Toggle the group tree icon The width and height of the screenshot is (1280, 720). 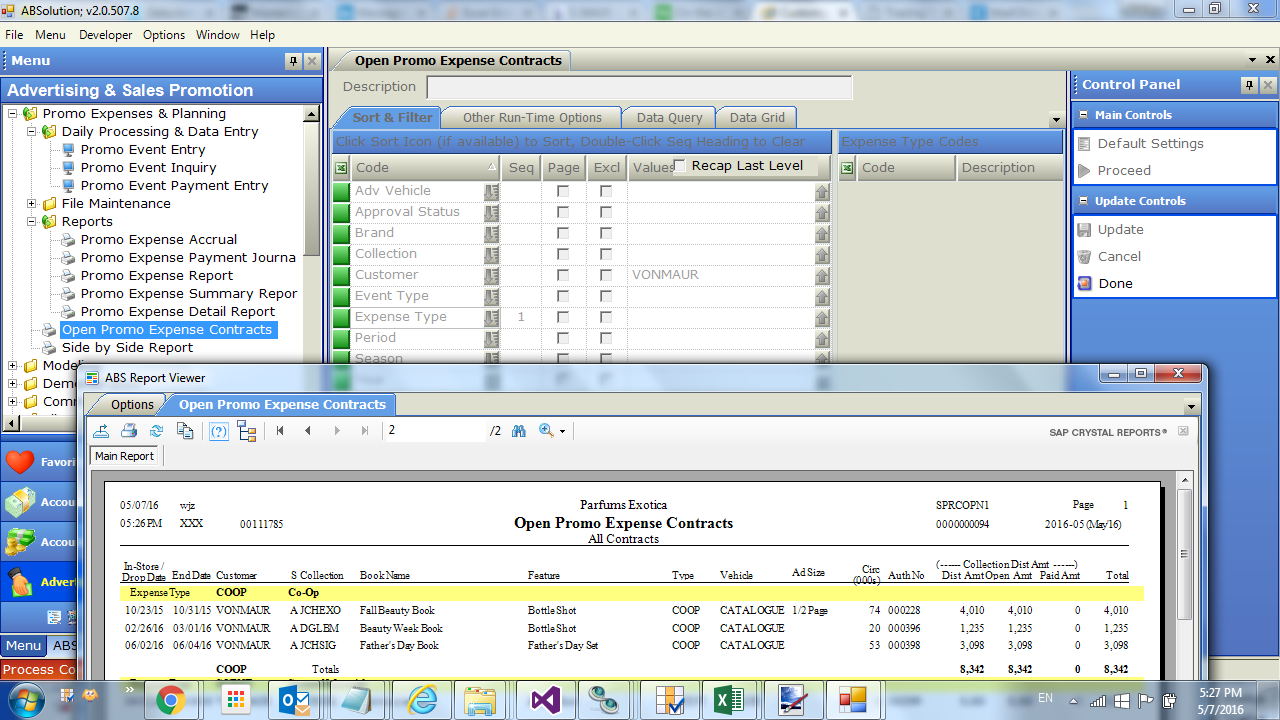pos(247,431)
